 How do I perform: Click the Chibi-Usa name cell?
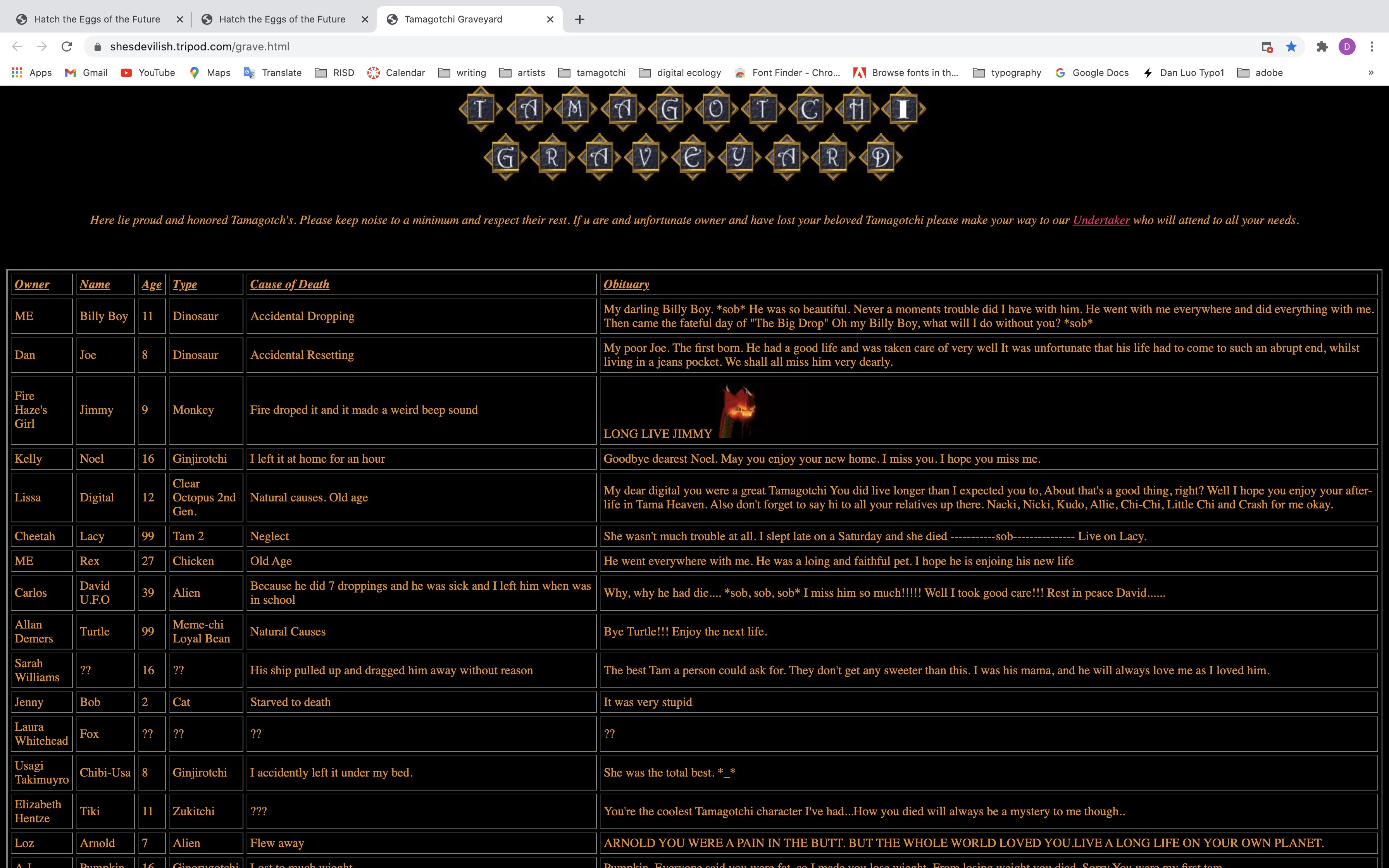105,773
